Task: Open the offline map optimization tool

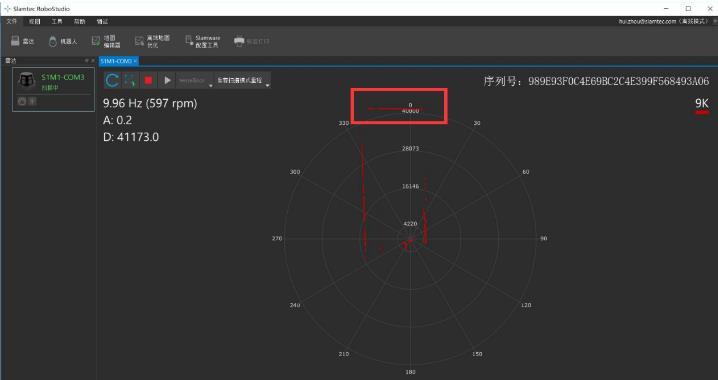Action: coord(152,41)
